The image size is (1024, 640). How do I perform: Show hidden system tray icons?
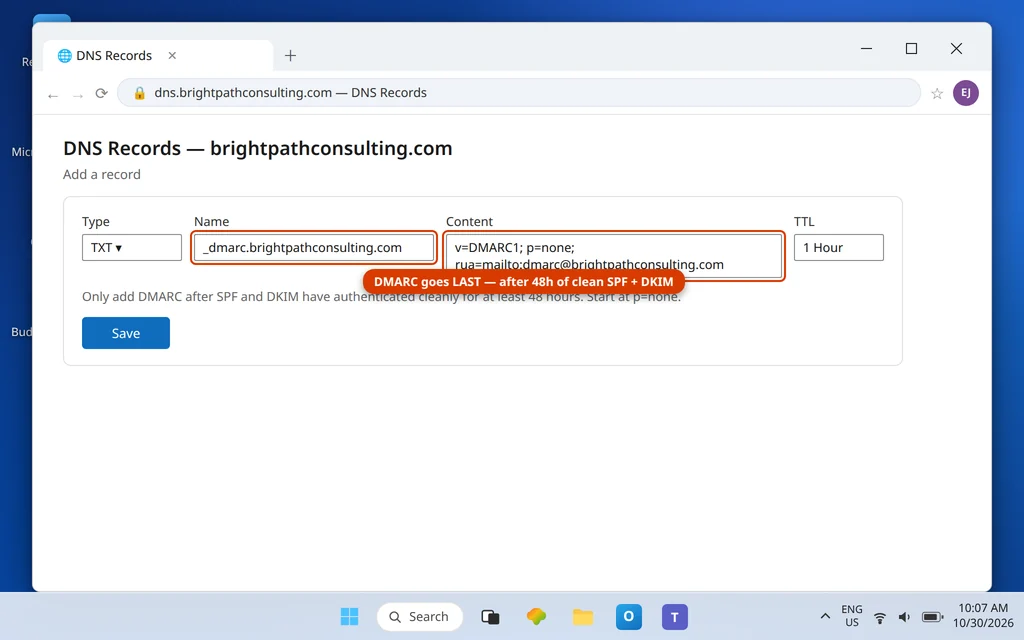pyautogui.click(x=825, y=616)
